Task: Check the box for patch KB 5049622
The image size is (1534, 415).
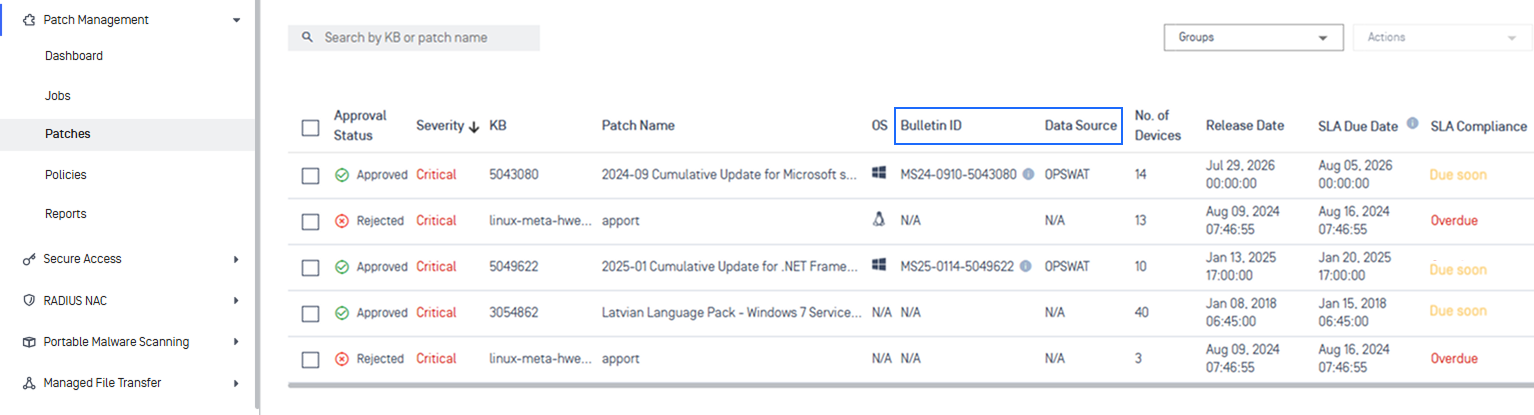Action: 310,268
